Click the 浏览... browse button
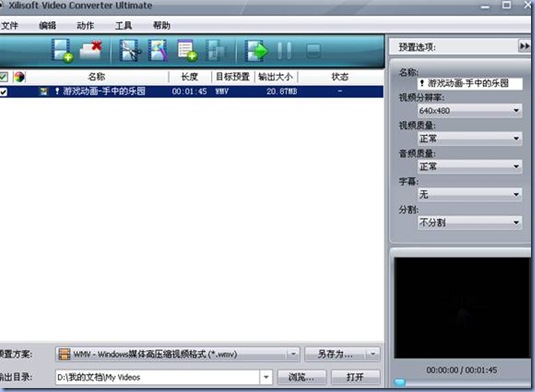Image resolution: width=535 pixels, height=392 pixels. tap(302, 377)
